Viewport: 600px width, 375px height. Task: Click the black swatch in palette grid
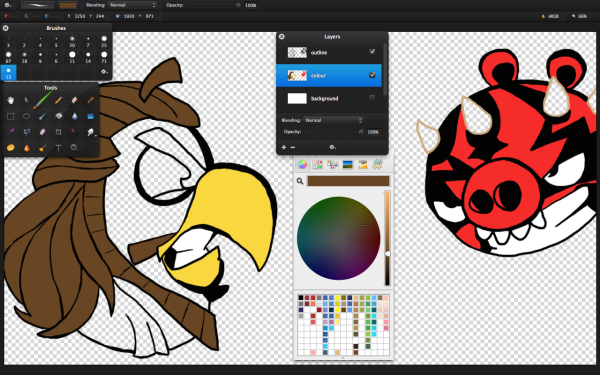301,298
